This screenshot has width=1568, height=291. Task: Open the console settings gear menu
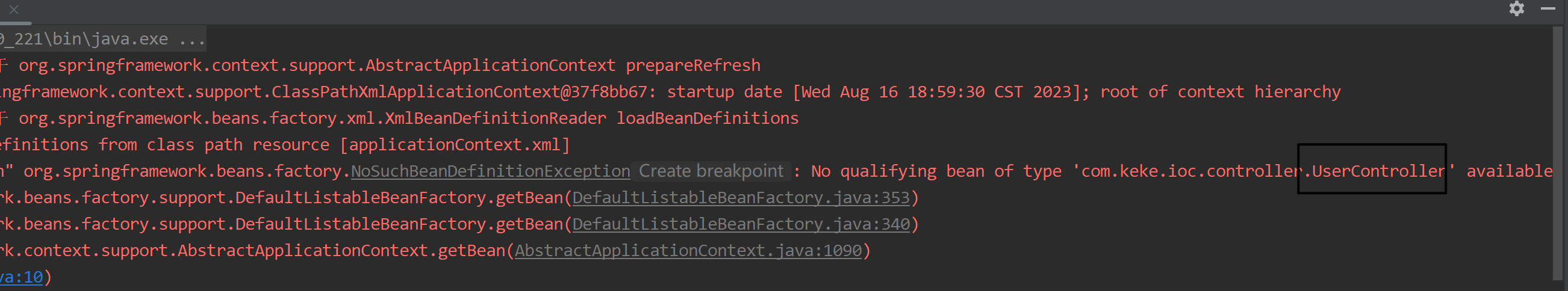pos(1516,8)
